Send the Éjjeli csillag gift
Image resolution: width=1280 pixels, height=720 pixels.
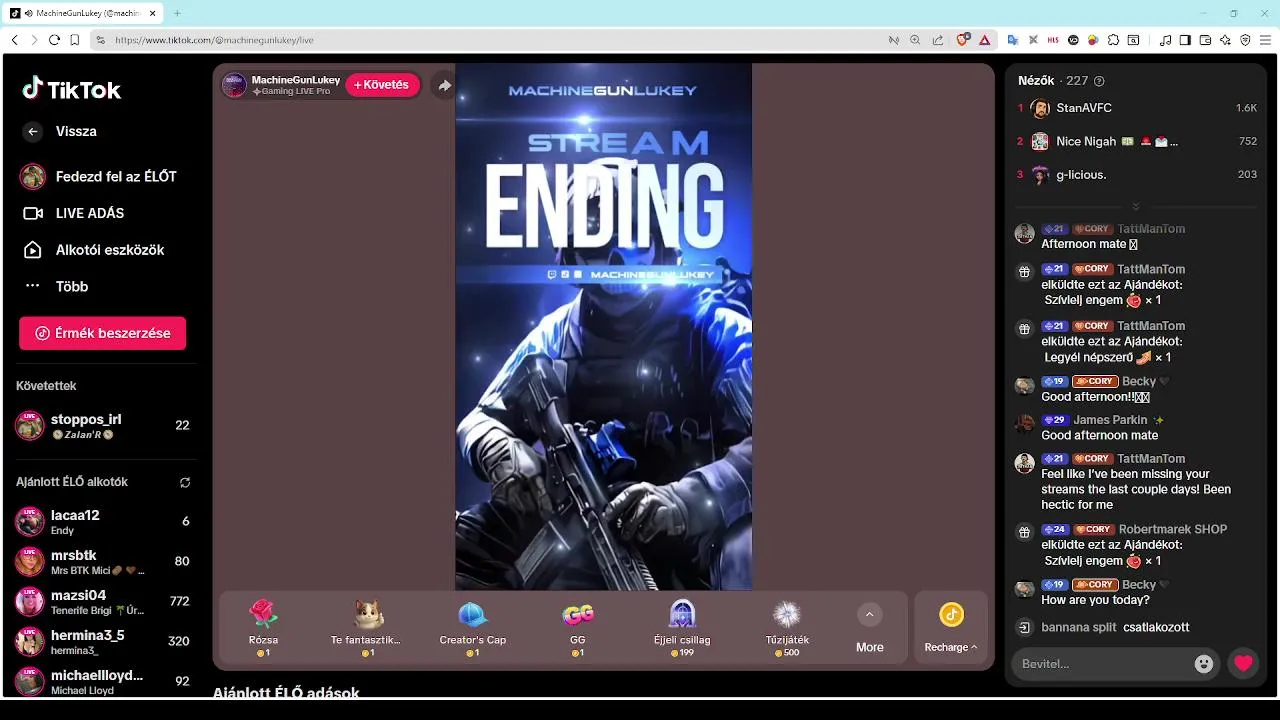click(682, 628)
